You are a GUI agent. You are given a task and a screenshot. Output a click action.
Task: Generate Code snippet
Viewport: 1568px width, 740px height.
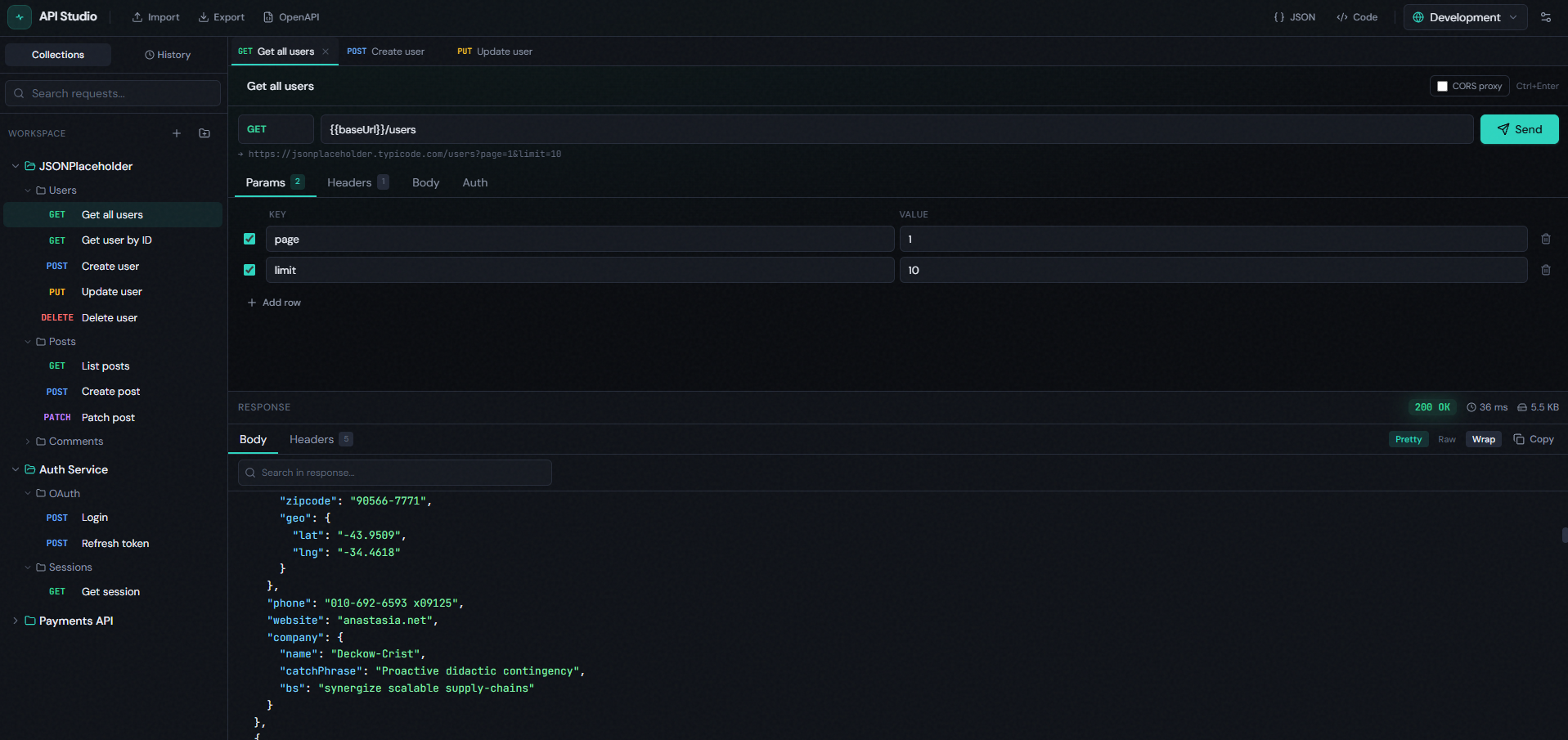tap(1357, 17)
